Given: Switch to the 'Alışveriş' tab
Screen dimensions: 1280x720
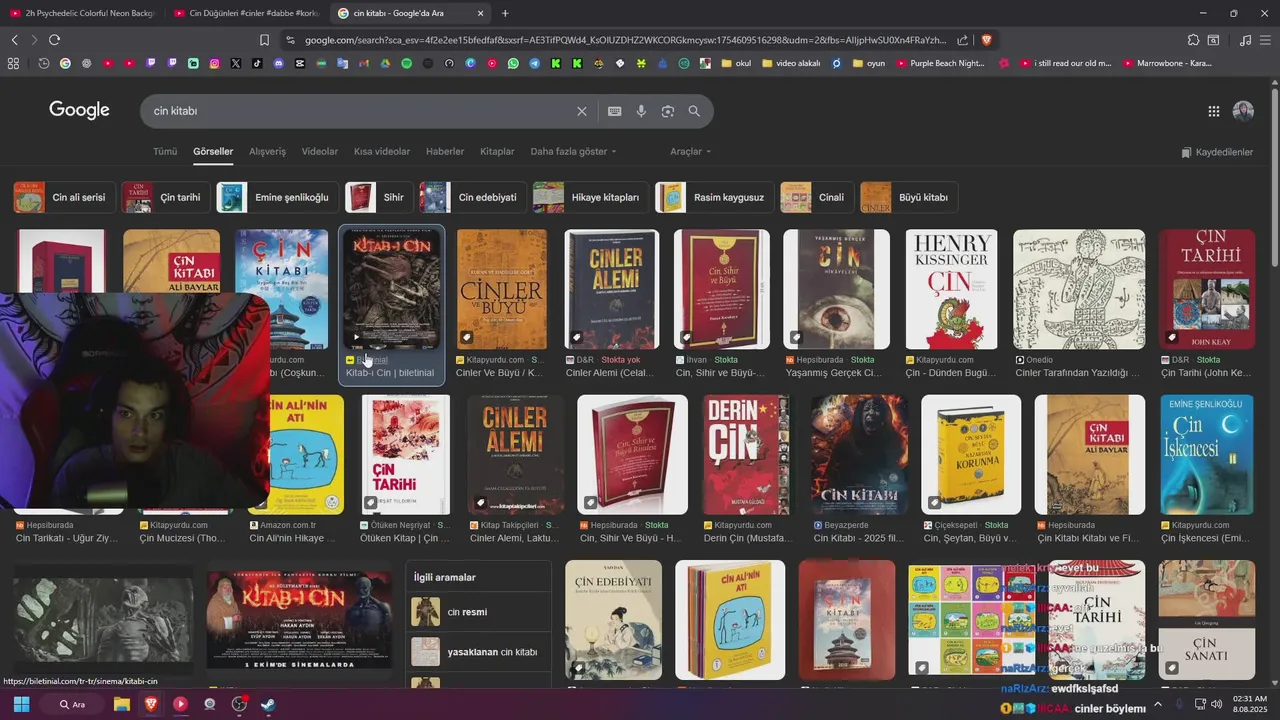Looking at the screenshot, I should point(267,152).
